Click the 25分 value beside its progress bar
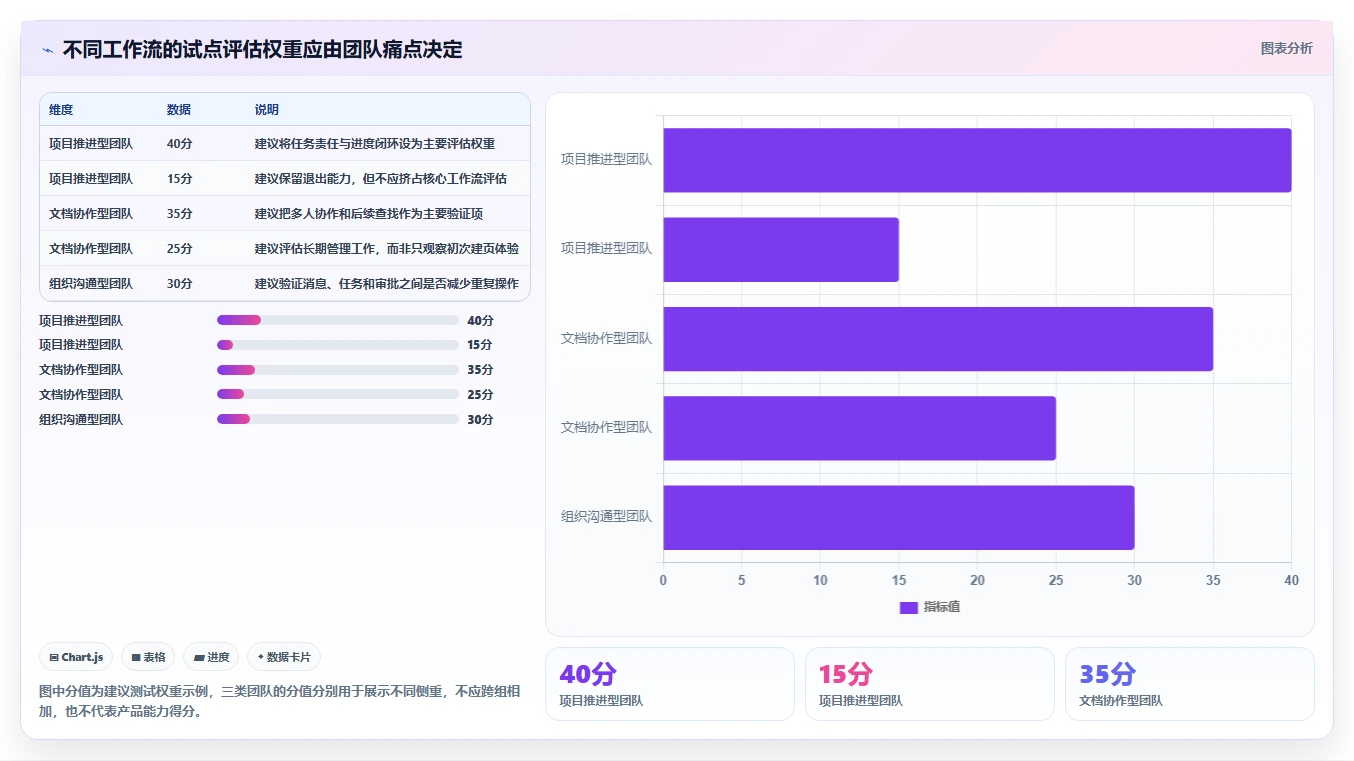Image resolution: width=1354 pixels, height=761 pixels. [480, 395]
